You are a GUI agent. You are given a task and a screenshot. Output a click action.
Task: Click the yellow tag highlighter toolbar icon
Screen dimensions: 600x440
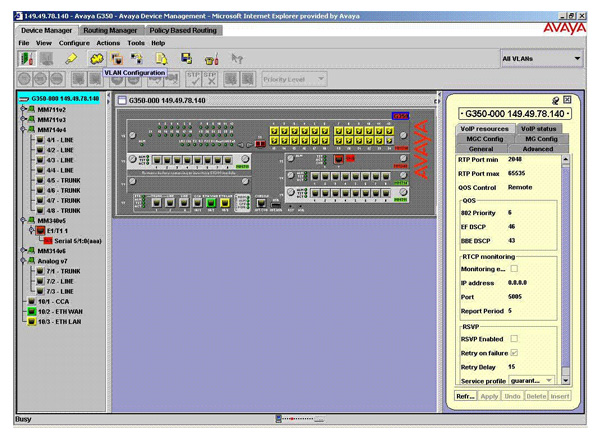click(71, 59)
